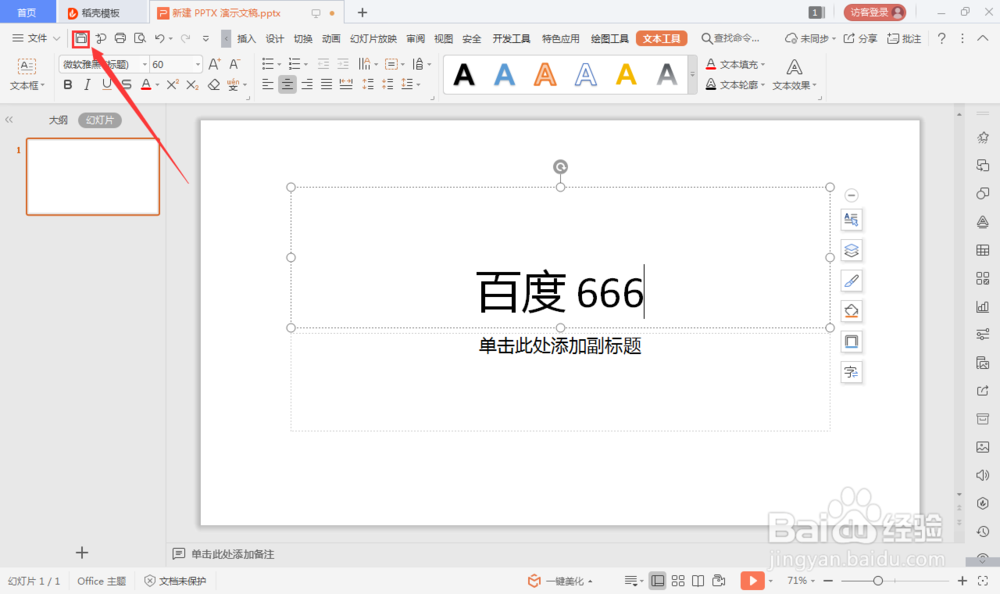Open the 文本效果 dropdown

tap(794, 75)
